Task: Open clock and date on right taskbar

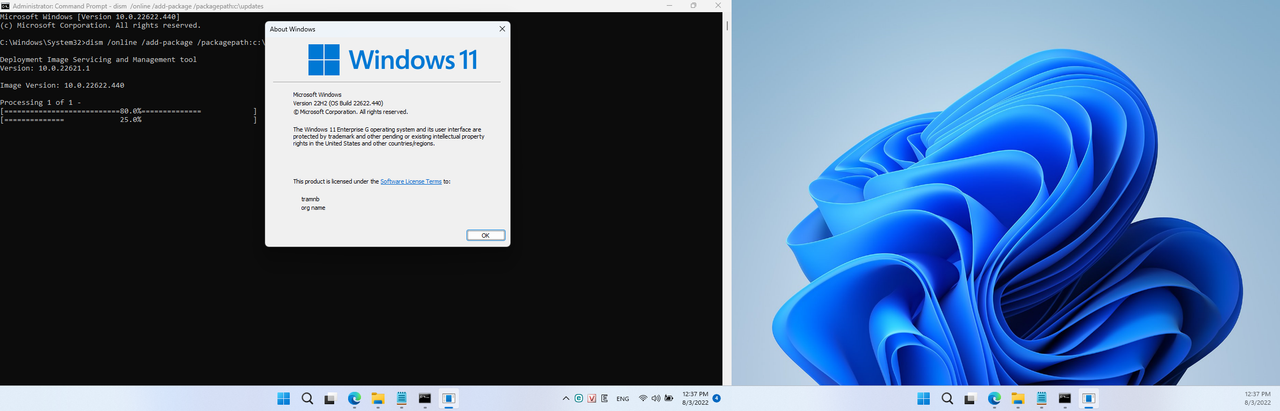Action: point(1258,398)
